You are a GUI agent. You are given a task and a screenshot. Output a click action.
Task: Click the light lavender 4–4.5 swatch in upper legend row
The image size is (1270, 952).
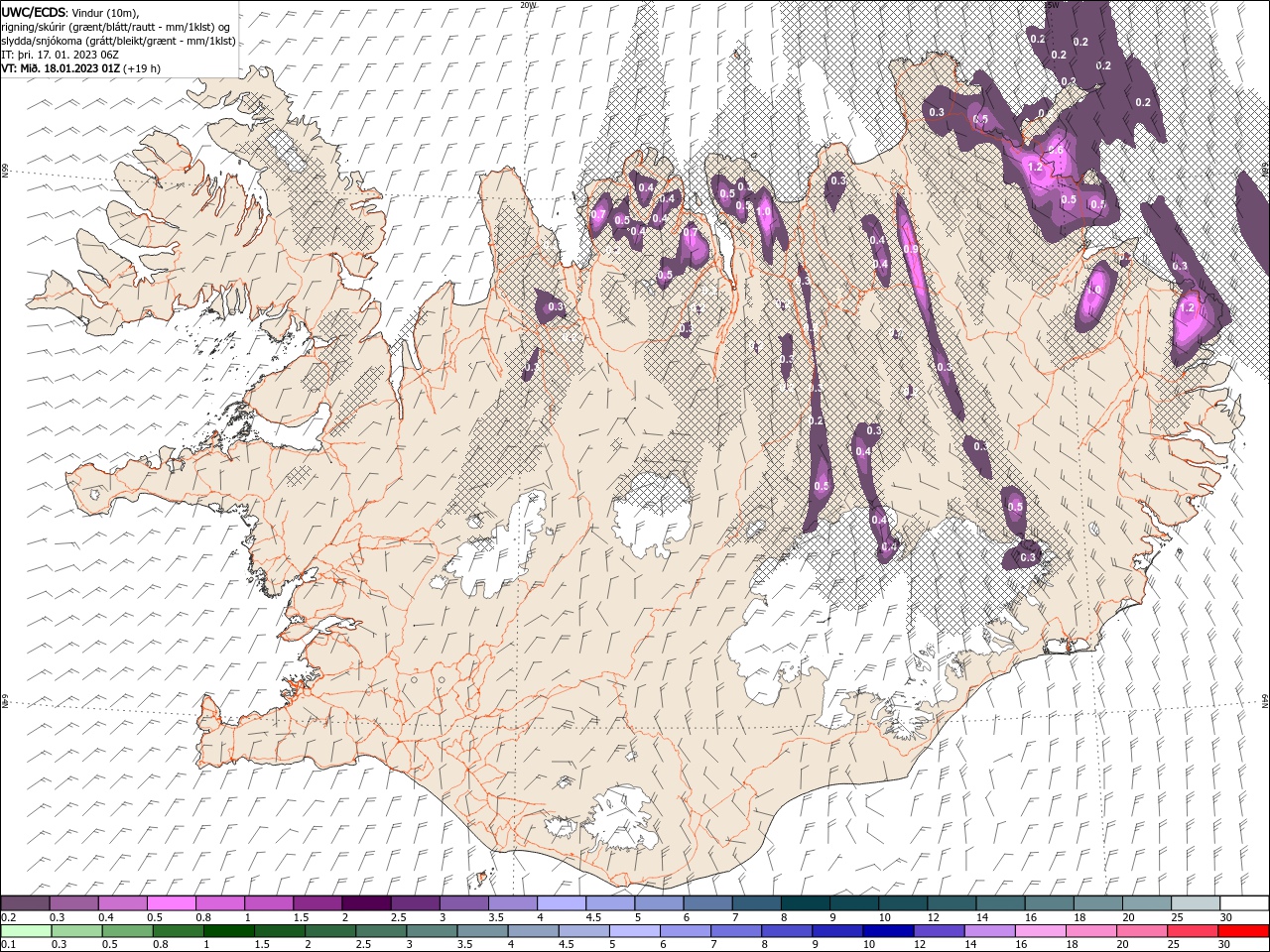tap(562, 903)
